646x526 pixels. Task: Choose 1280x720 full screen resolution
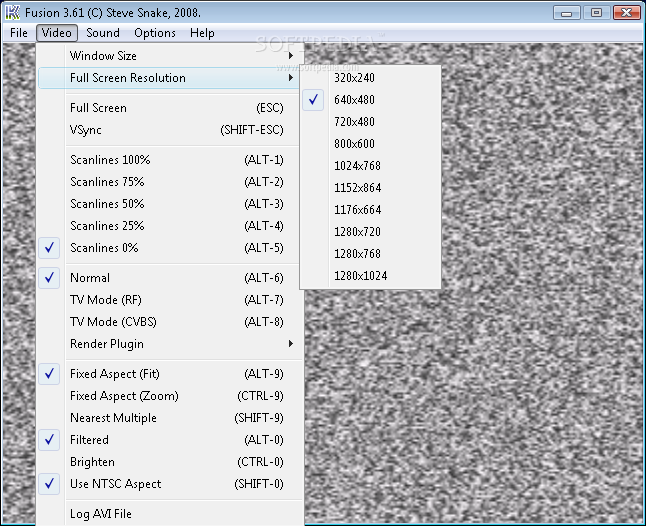371,231
